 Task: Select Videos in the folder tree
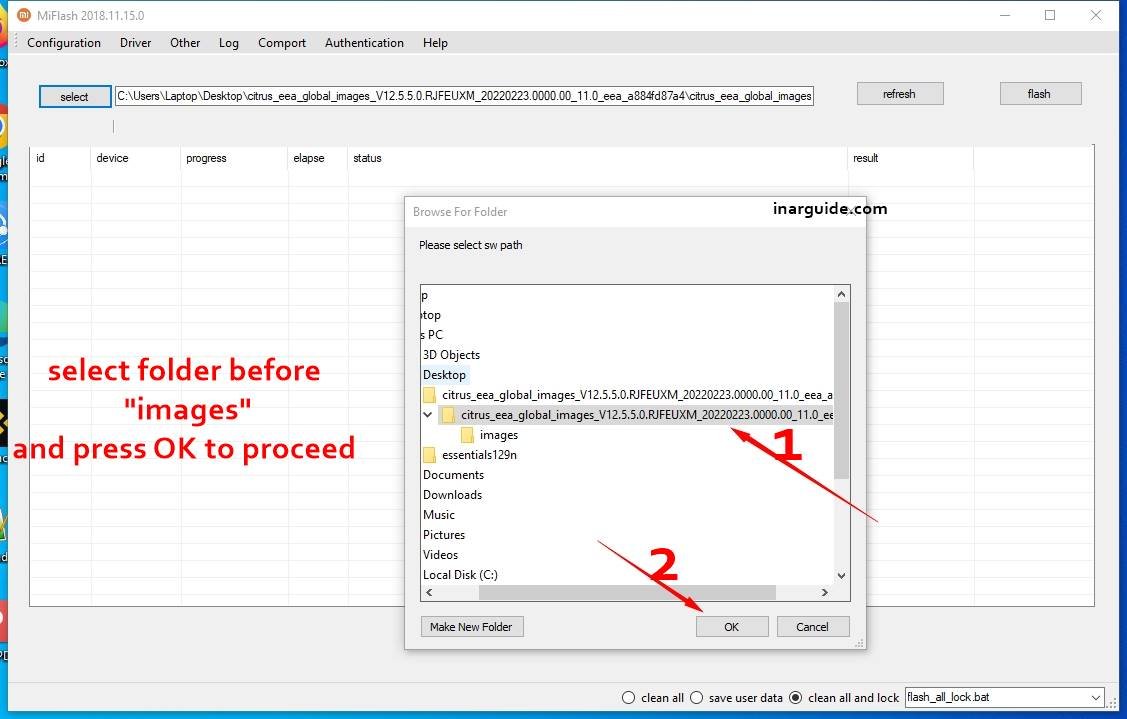pyautogui.click(x=441, y=556)
